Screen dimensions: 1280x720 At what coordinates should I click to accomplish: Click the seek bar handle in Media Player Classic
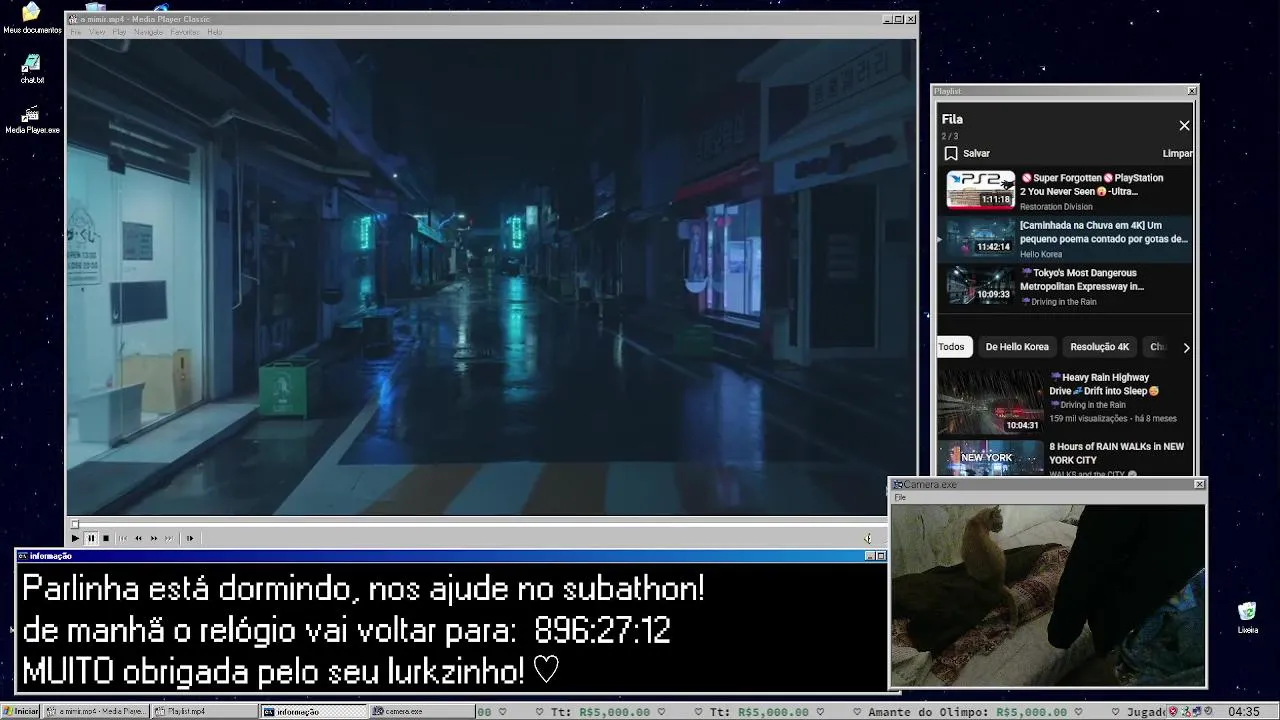74,524
